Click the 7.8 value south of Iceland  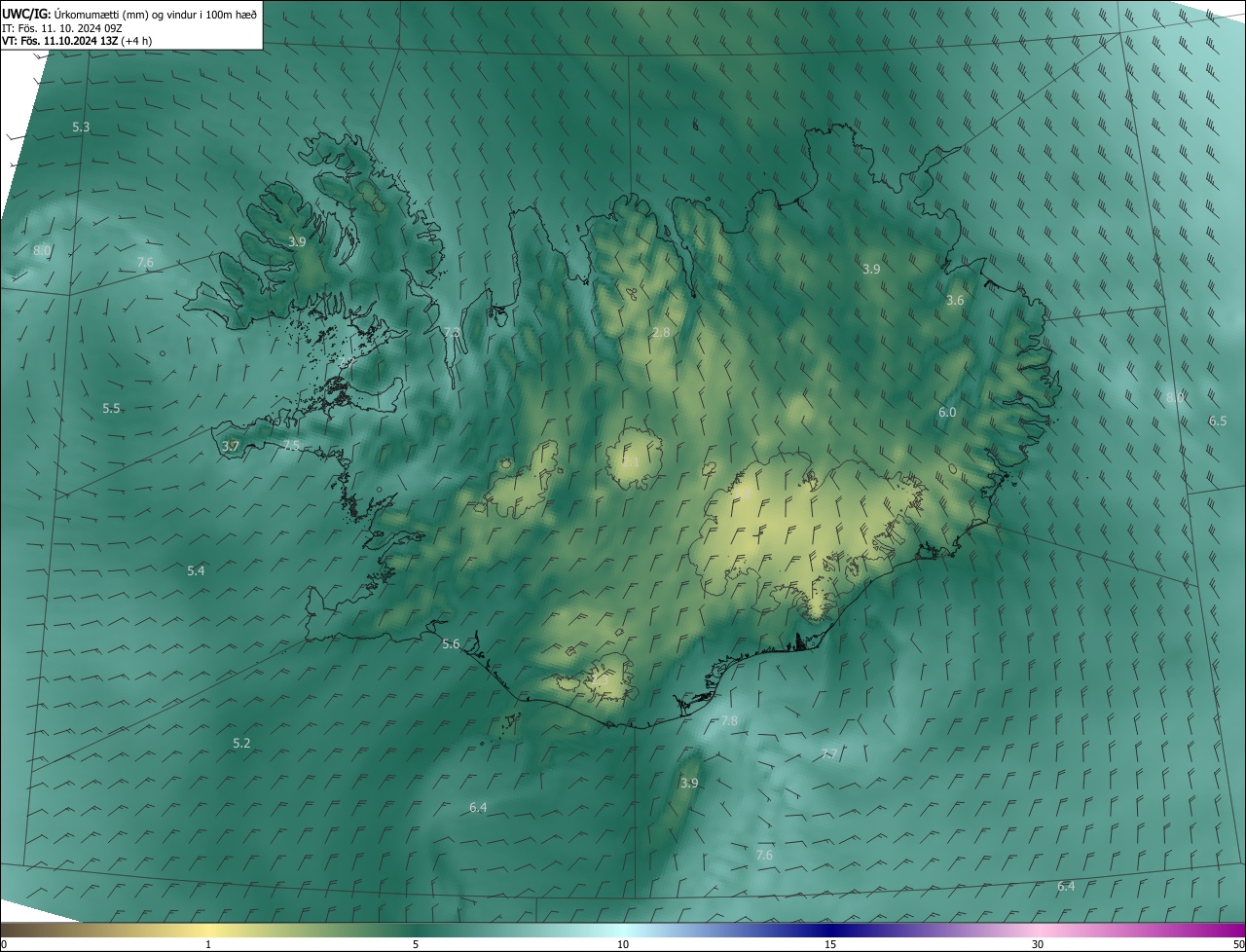729,721
